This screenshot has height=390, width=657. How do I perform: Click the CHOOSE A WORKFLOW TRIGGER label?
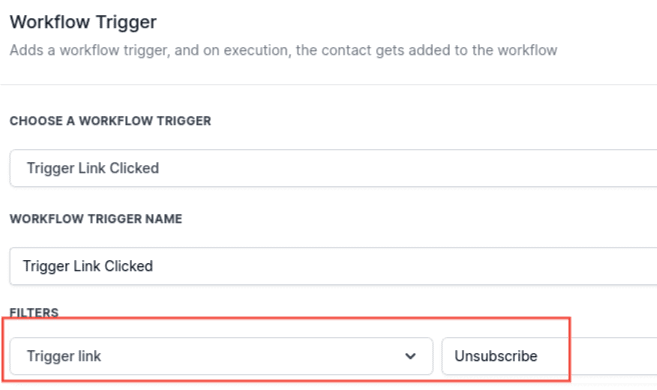coord(111,121)
